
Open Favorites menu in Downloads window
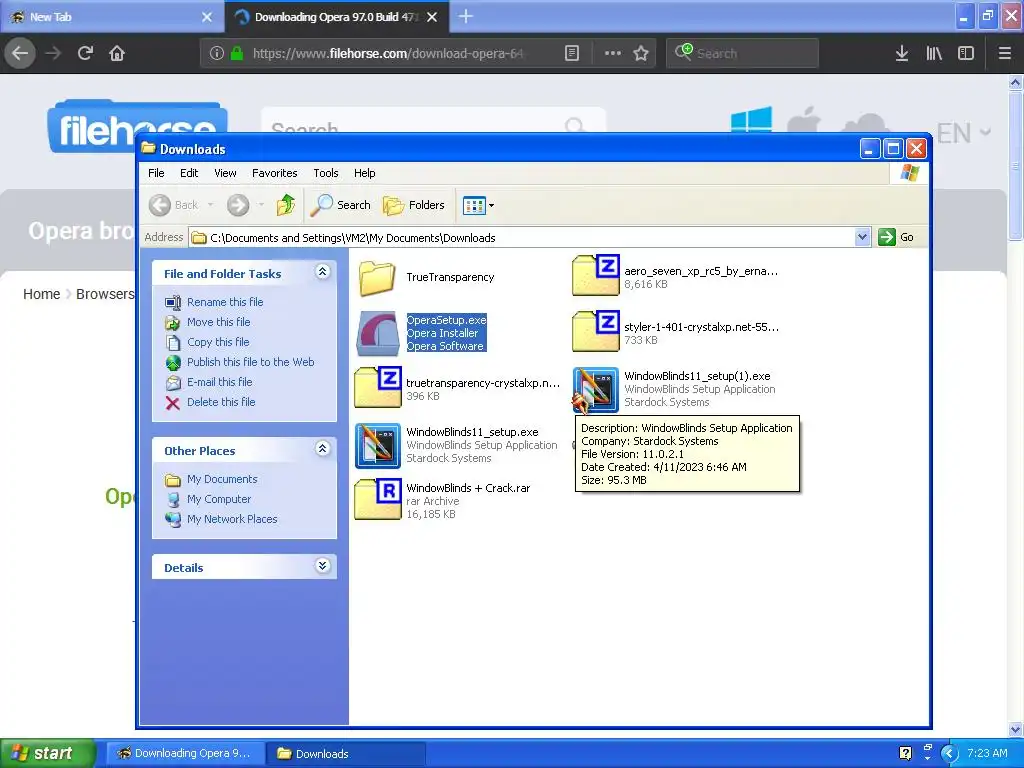click(x=274, y=173)
